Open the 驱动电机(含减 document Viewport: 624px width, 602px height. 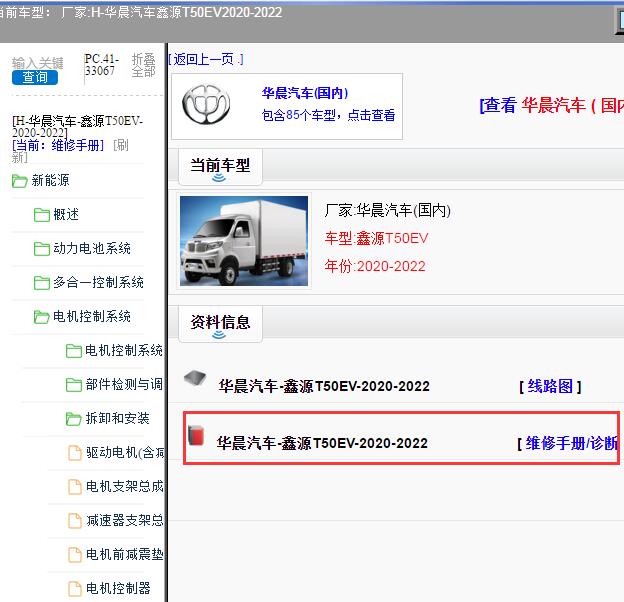coord(125,452)
